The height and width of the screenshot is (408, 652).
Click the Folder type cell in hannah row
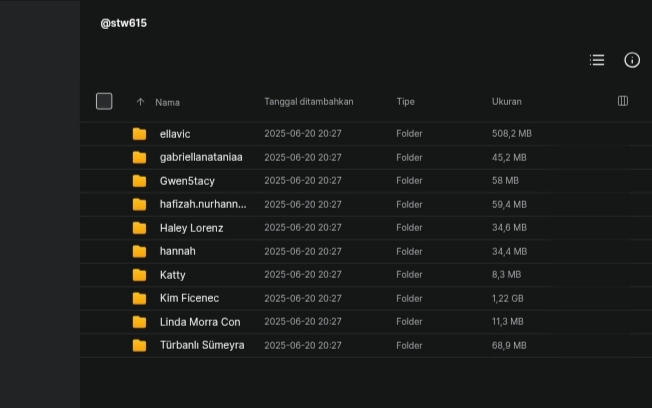(x=409, y=252)
